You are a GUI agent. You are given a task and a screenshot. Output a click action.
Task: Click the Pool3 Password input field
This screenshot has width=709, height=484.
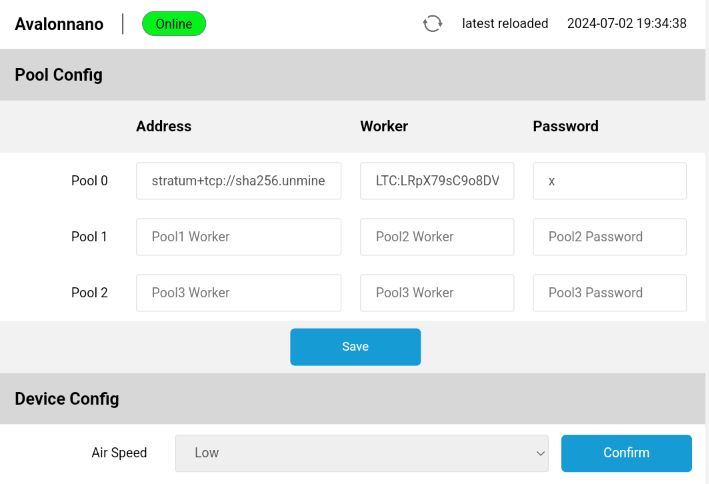(x=610, y=293)
